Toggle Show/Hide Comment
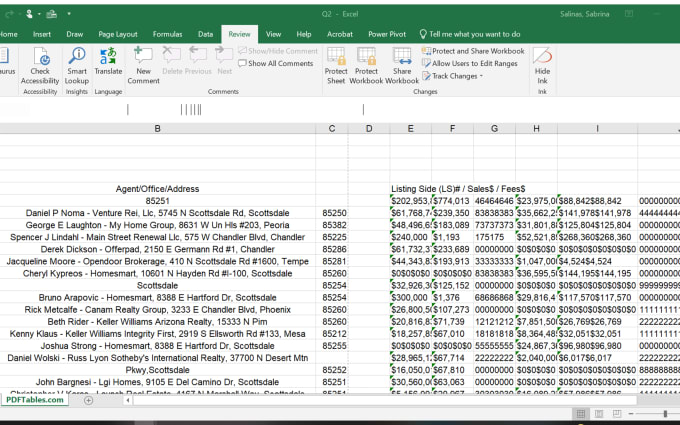The width and height of the screenshot is (680, 425). click(278, 51)
